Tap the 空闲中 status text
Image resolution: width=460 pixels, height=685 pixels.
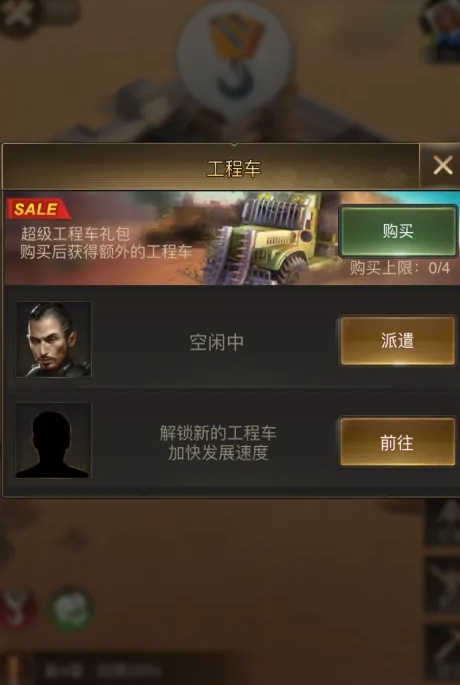[216, 342]
